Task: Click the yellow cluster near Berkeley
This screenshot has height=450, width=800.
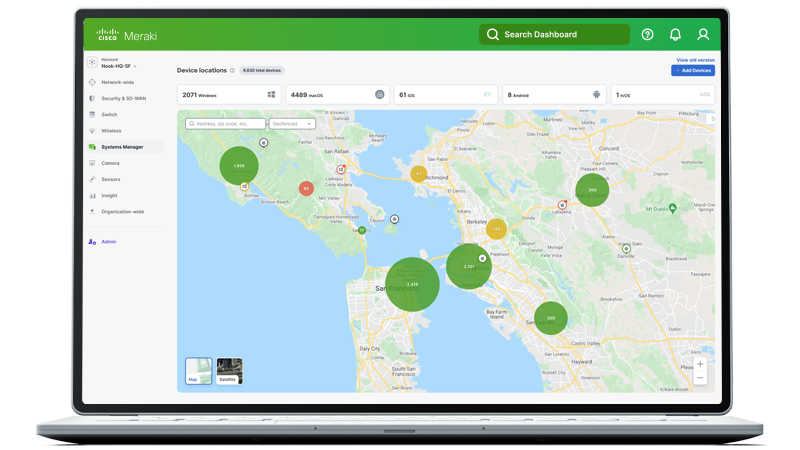Action: point(496,229)
